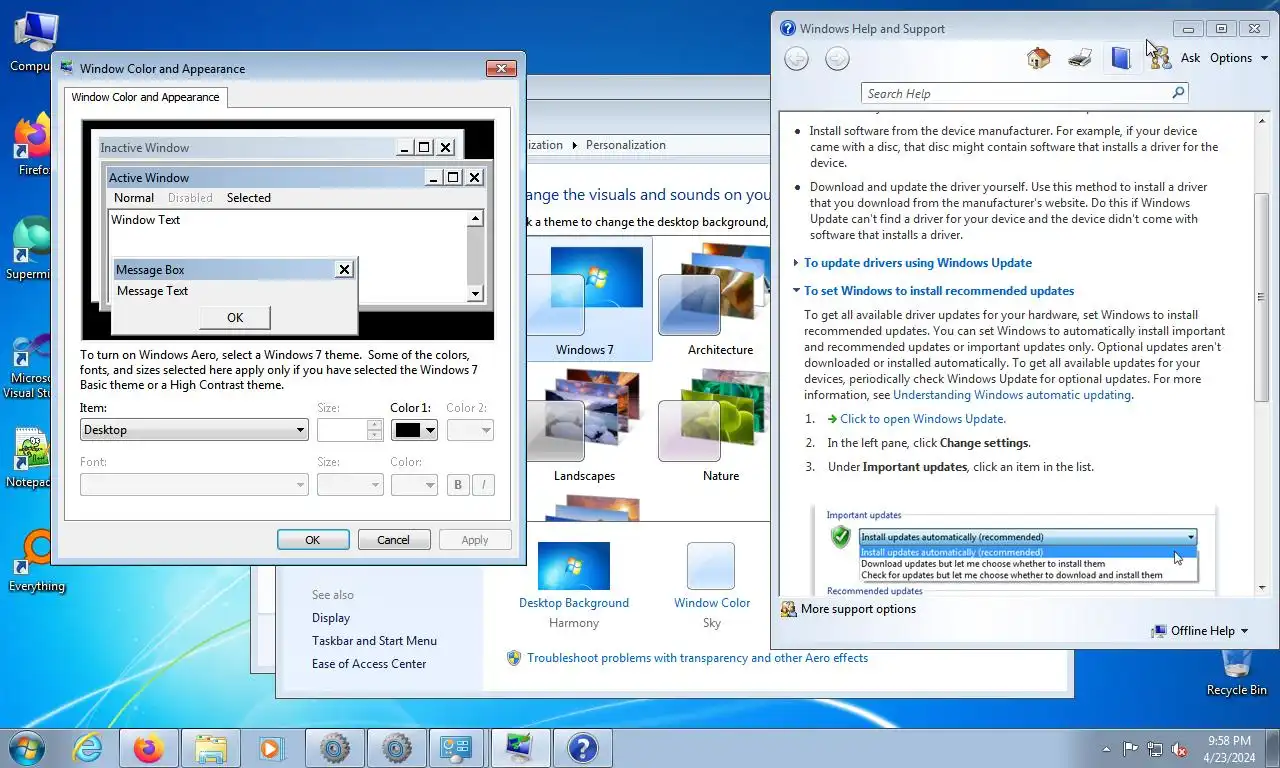
Task: Open the Color 2 dropdown
Action: (x=470, y=430)
